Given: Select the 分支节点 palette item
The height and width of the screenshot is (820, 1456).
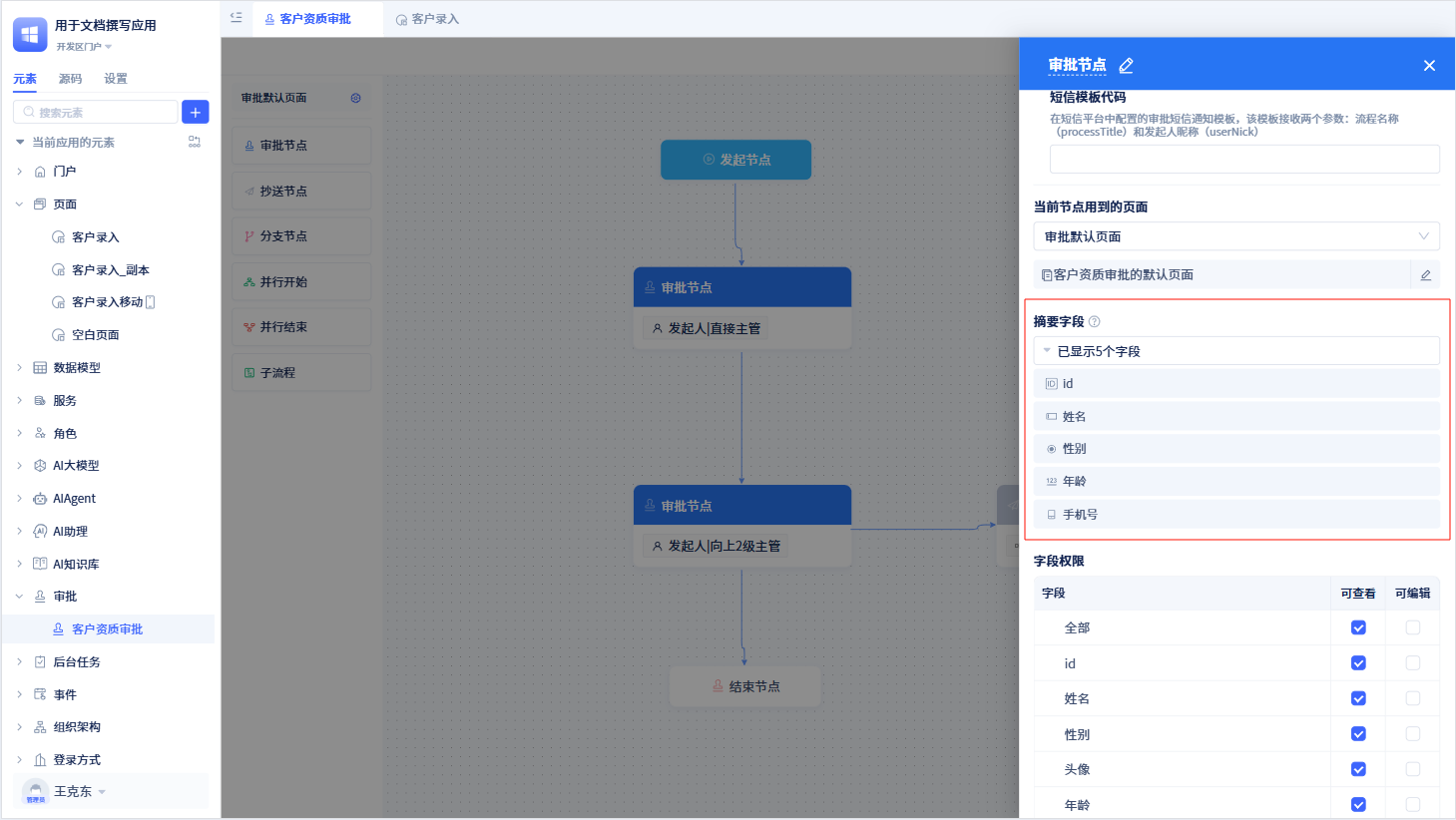Looking at the screenshot, I should [x=301, y=236].
